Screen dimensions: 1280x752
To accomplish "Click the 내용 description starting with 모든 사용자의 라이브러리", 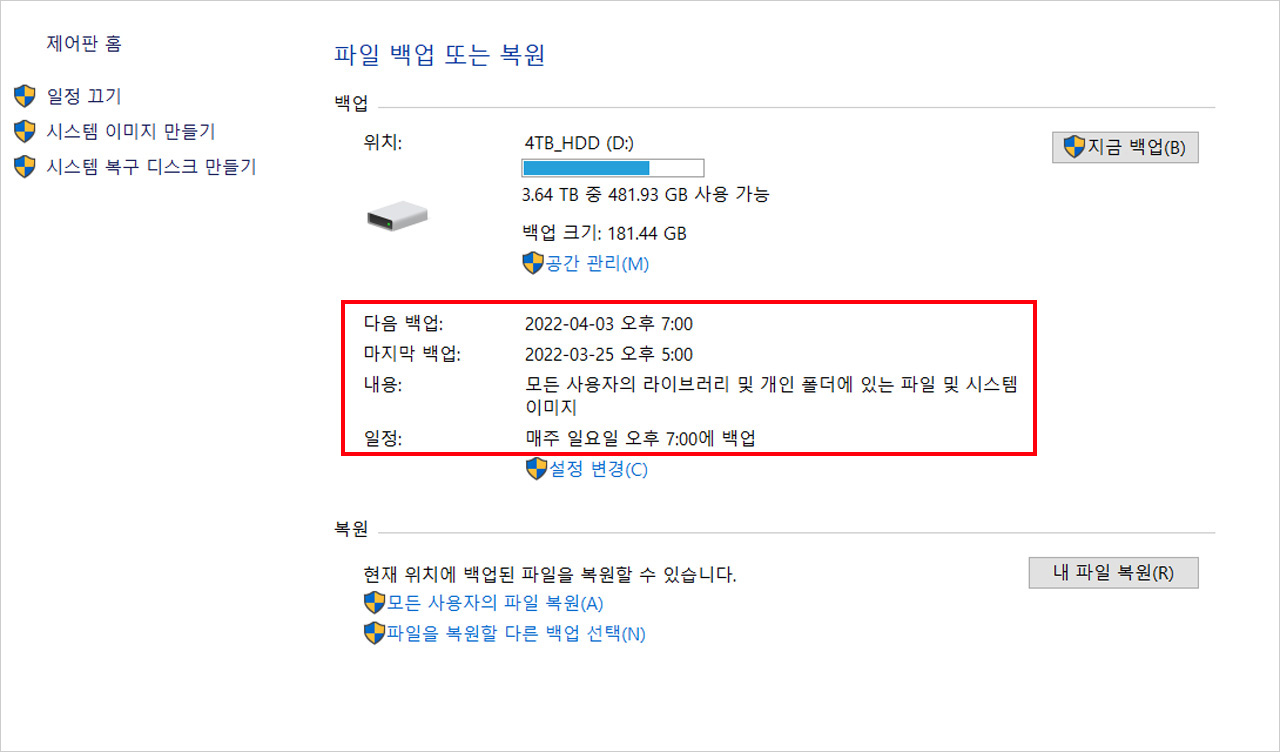I will point(770,385).
